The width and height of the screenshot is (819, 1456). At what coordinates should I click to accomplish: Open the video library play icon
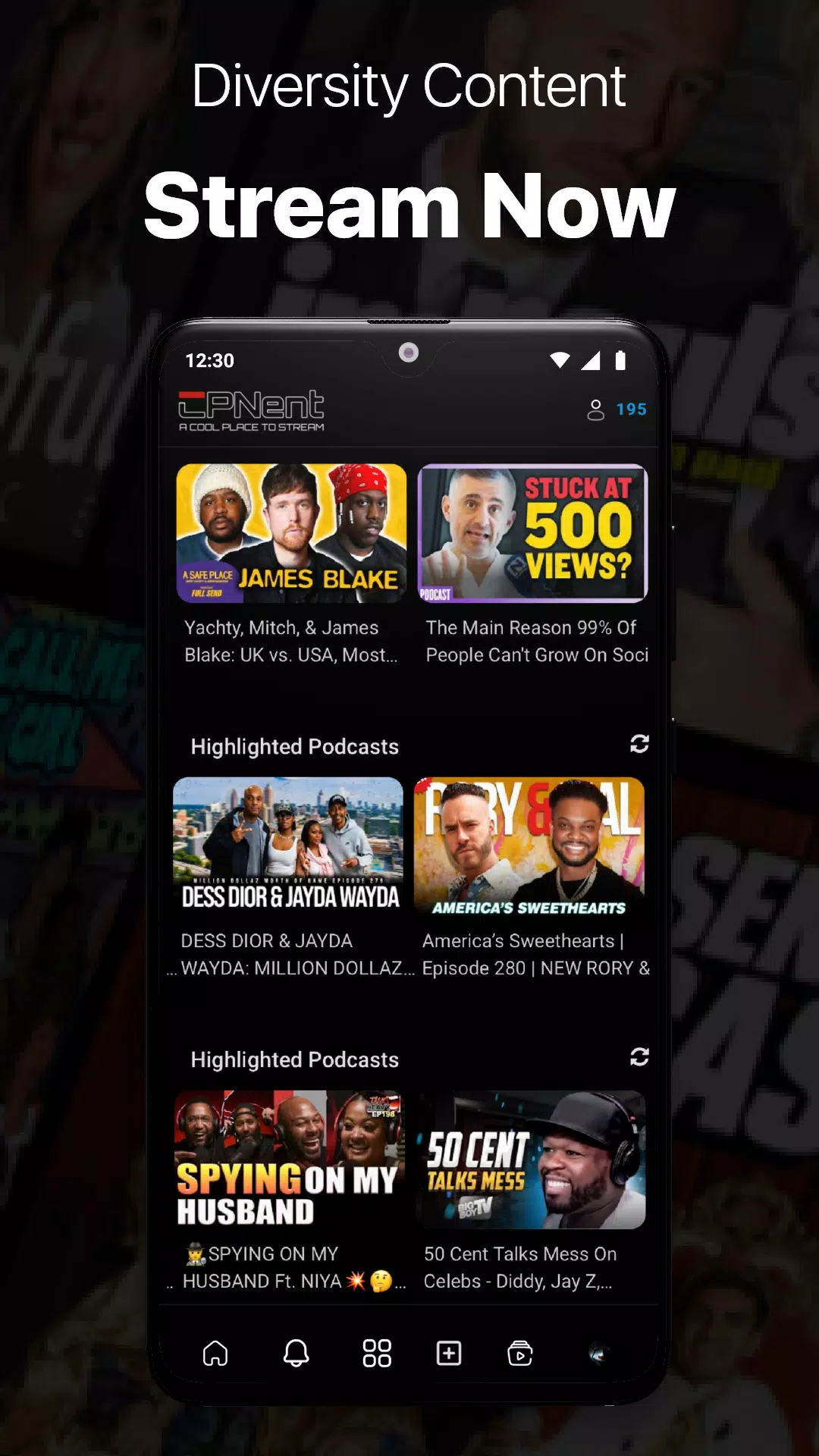click(520, 1353)
